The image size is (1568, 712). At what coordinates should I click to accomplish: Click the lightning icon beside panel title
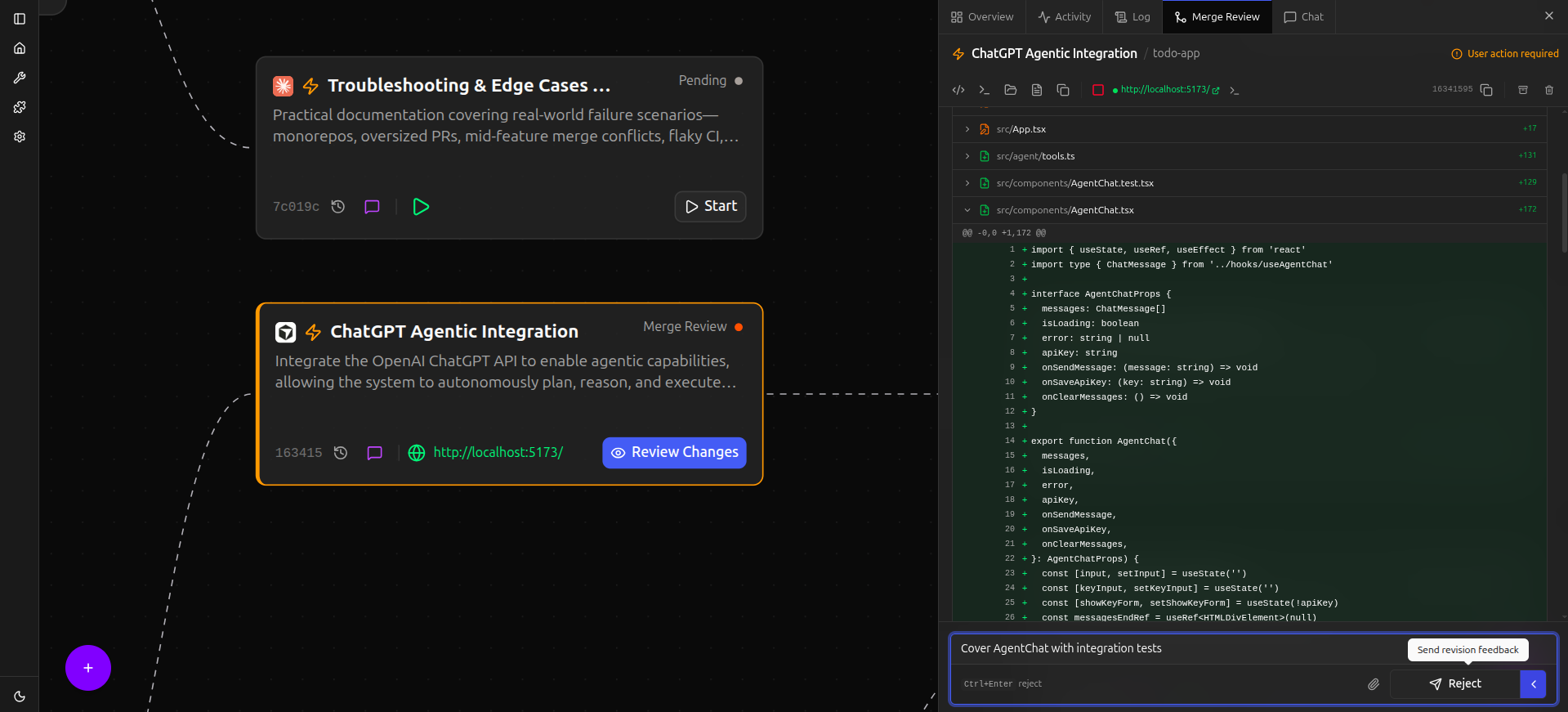[958, 54]
